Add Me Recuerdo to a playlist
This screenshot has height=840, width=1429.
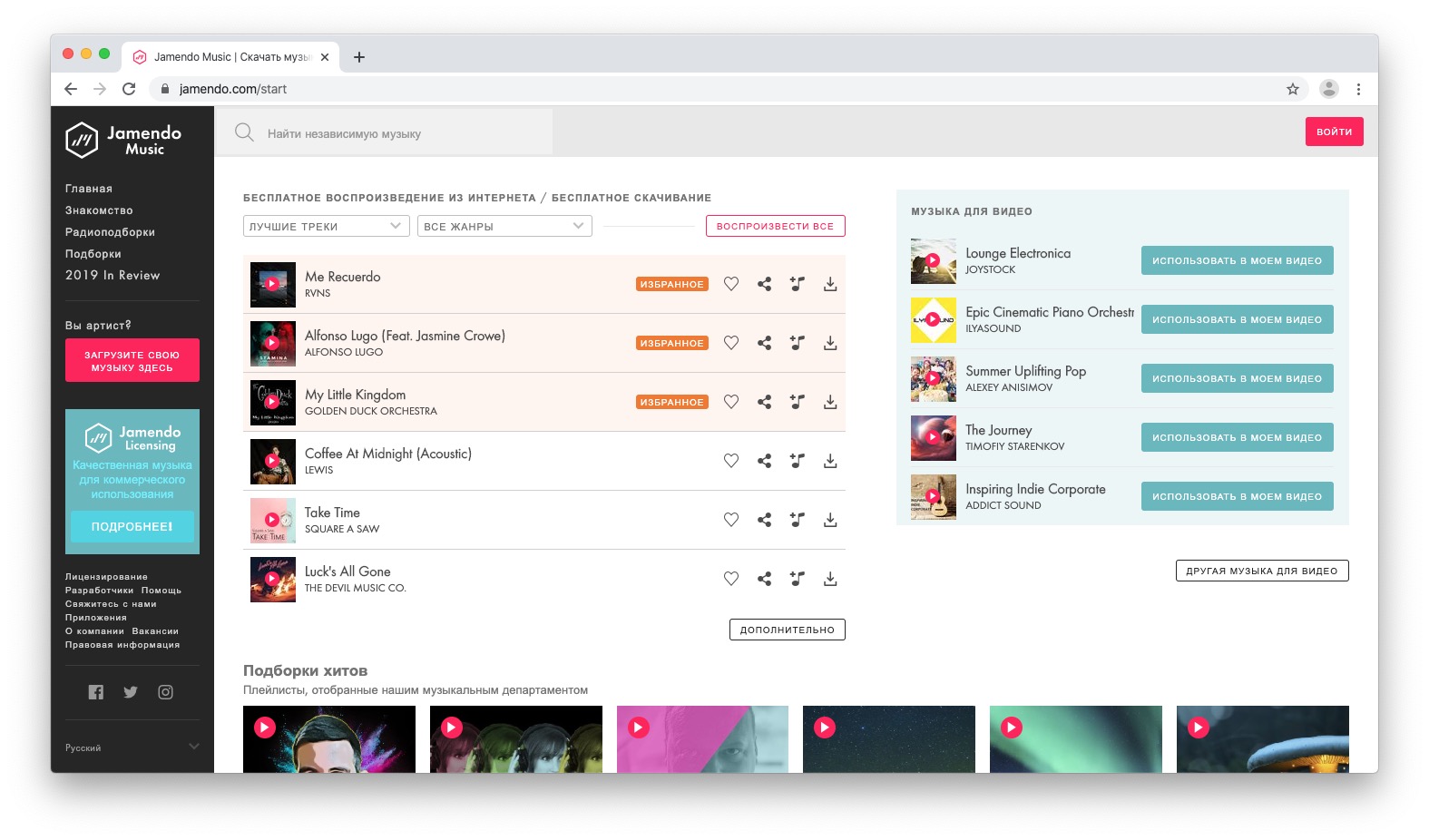pyautogui.click(x=797, y=284)
